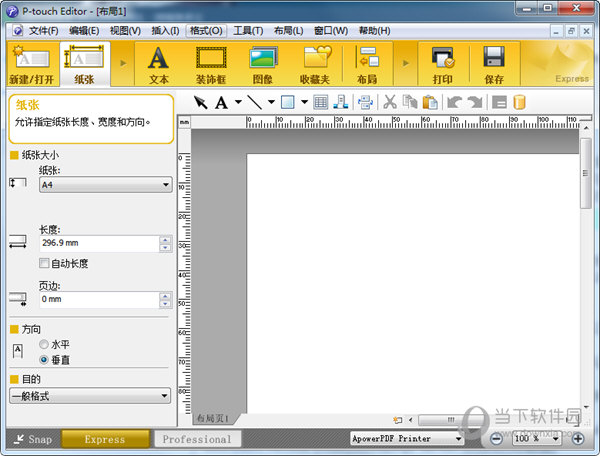Select the 纸张 (Paper) ribbon icon
Screen dimensions: 600x456
click(85, 64)
